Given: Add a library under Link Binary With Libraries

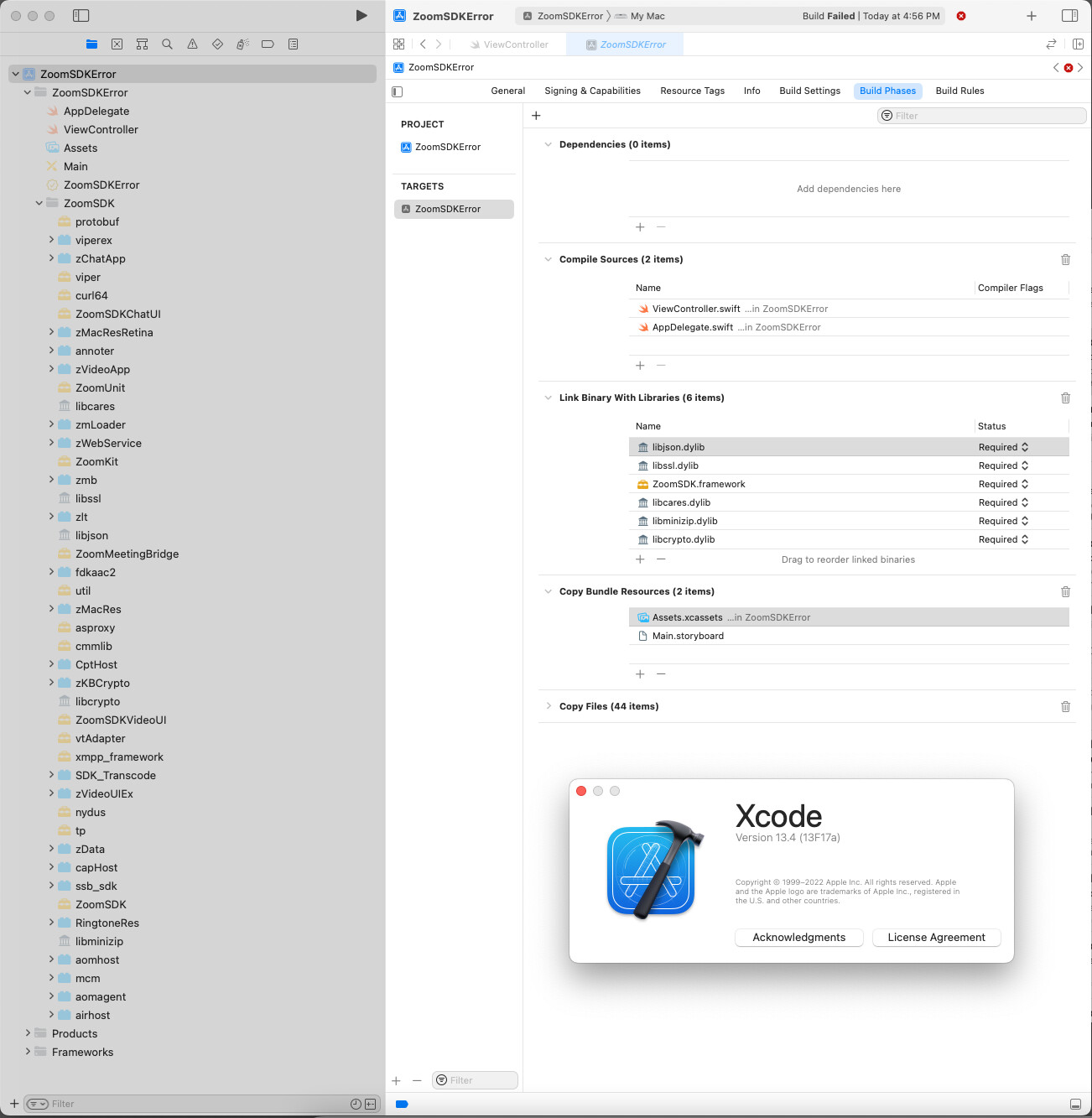Looking at the screenshot, I should click(x=640, y=559).
